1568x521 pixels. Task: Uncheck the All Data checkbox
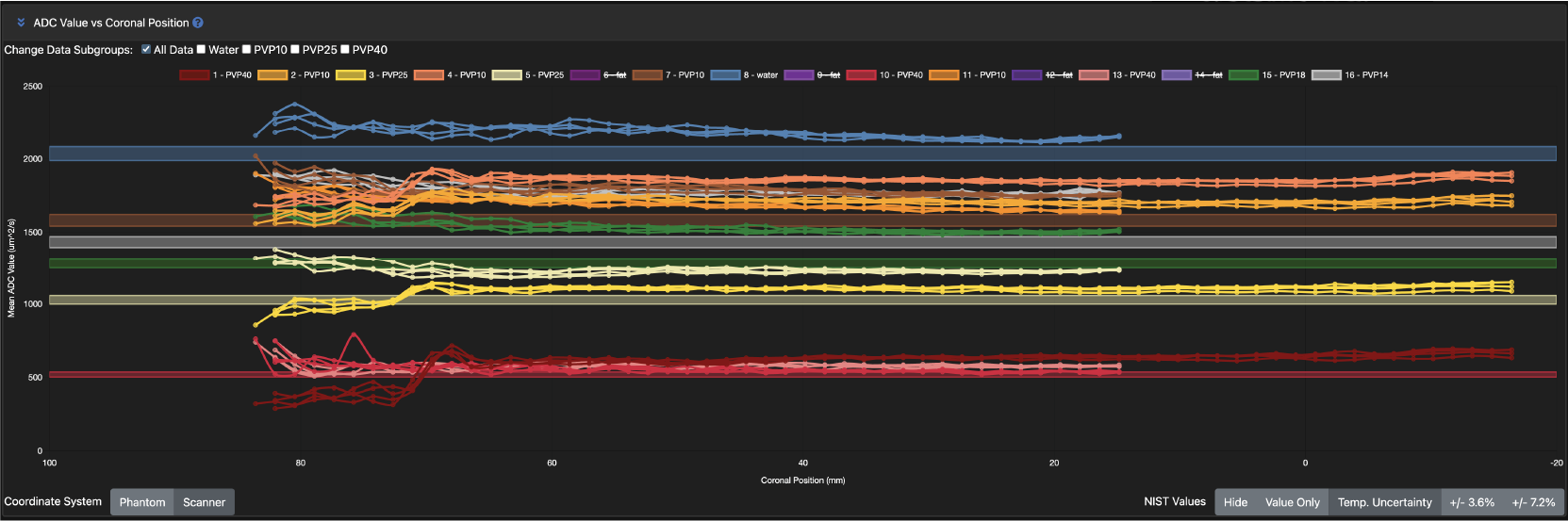pos(146,50)
